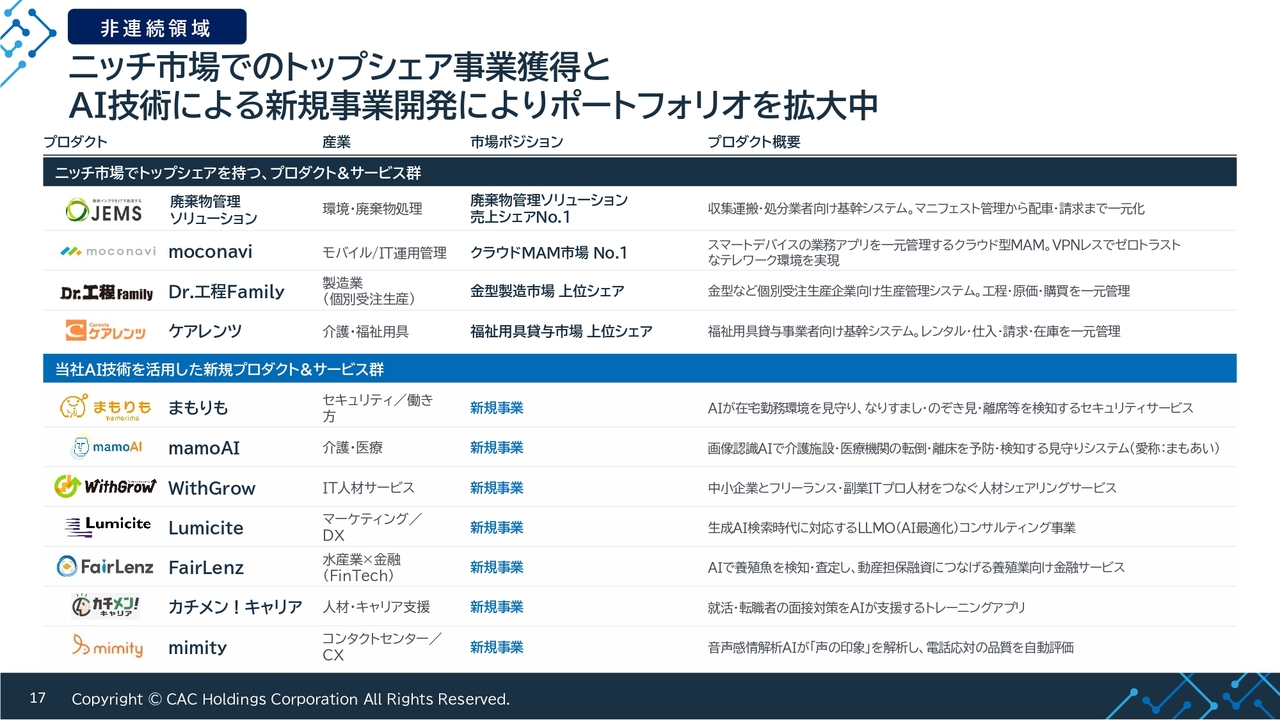The image size is (1280, 720).
Task: Click industry cell マーケティング／DX
Action: (372, 527)
